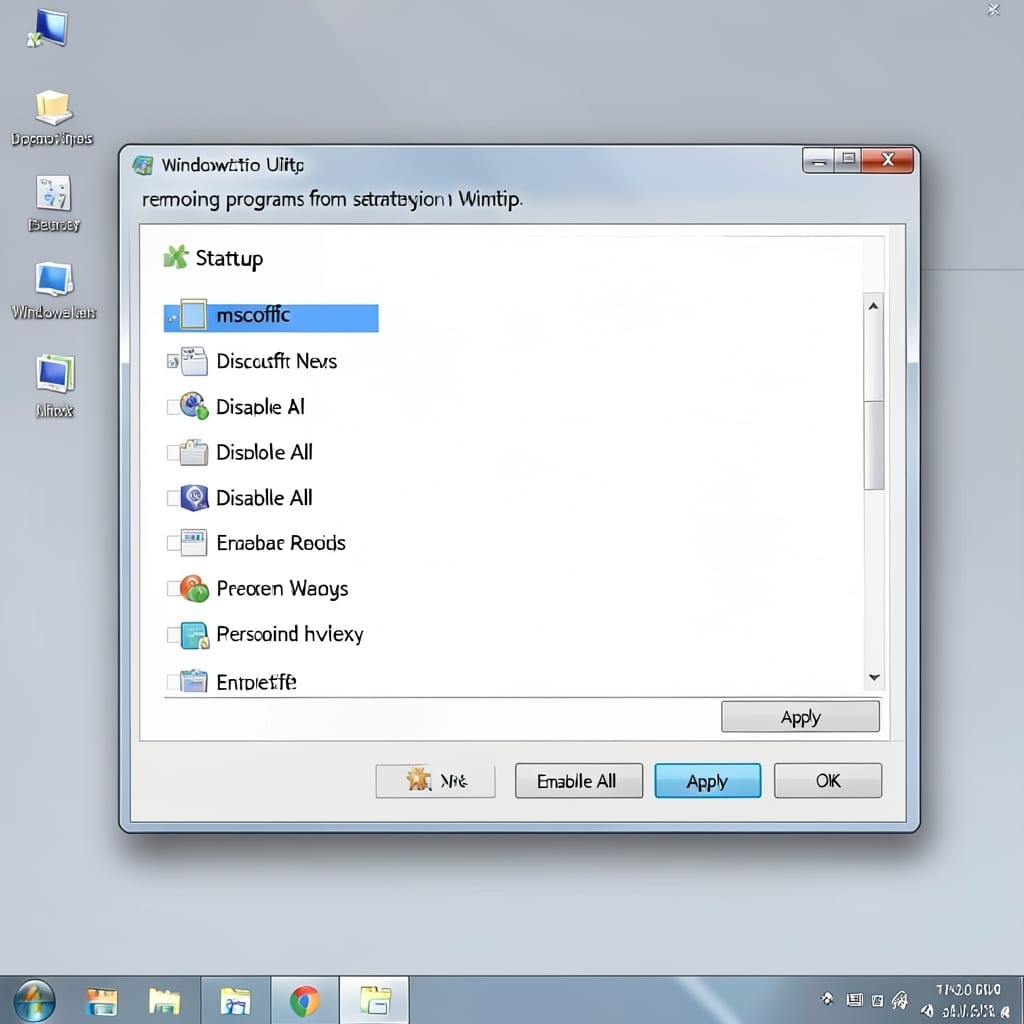This screenshot has height=1024, width=1024.
Task: Toggle the Entpietffe checkbox
Action: (x=173, y=682)
